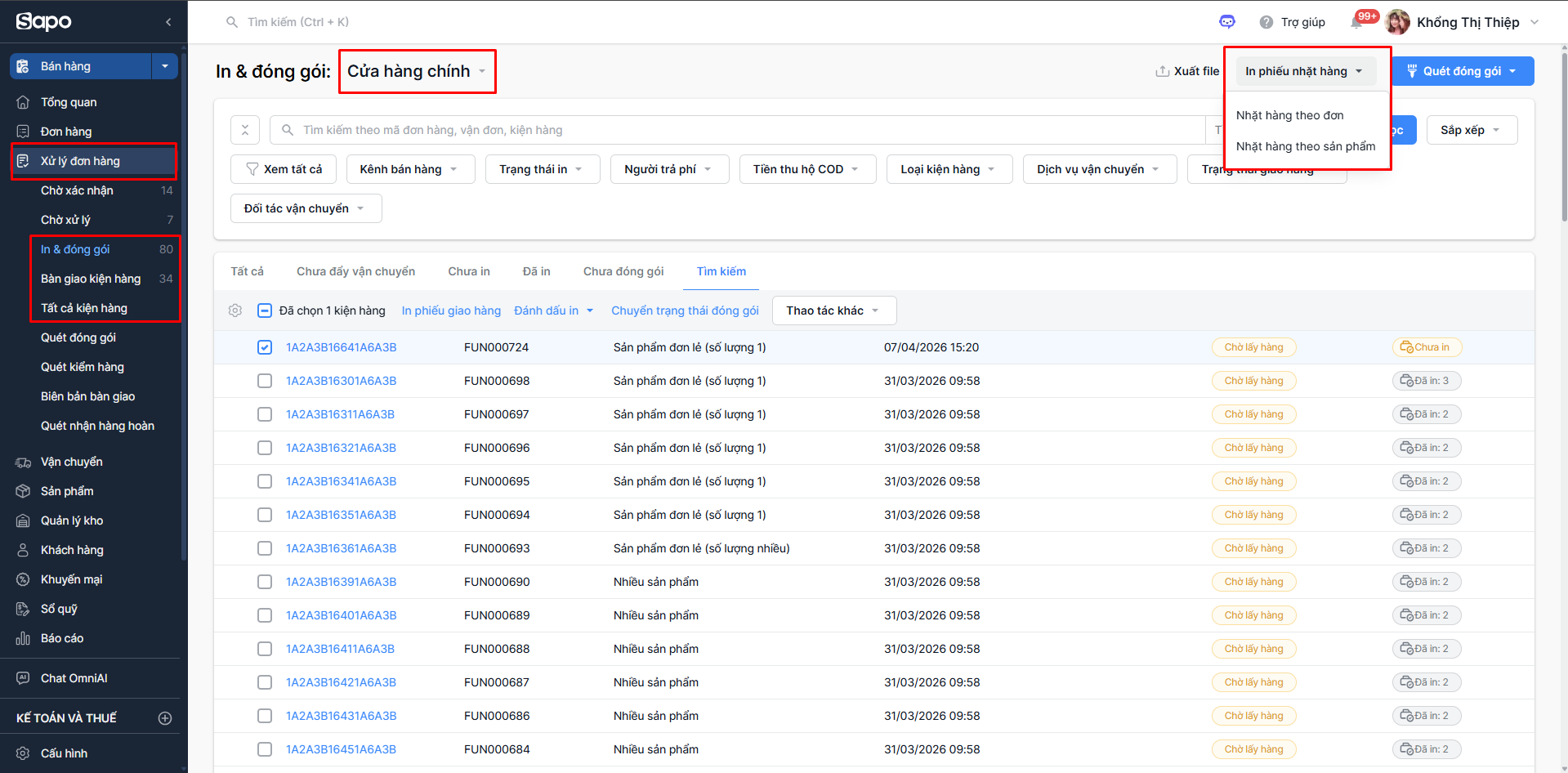Image resolution: width=1568 pixels, height=773 pixels.
Task: Click the order search input field
Action: (x=735, y=130)
